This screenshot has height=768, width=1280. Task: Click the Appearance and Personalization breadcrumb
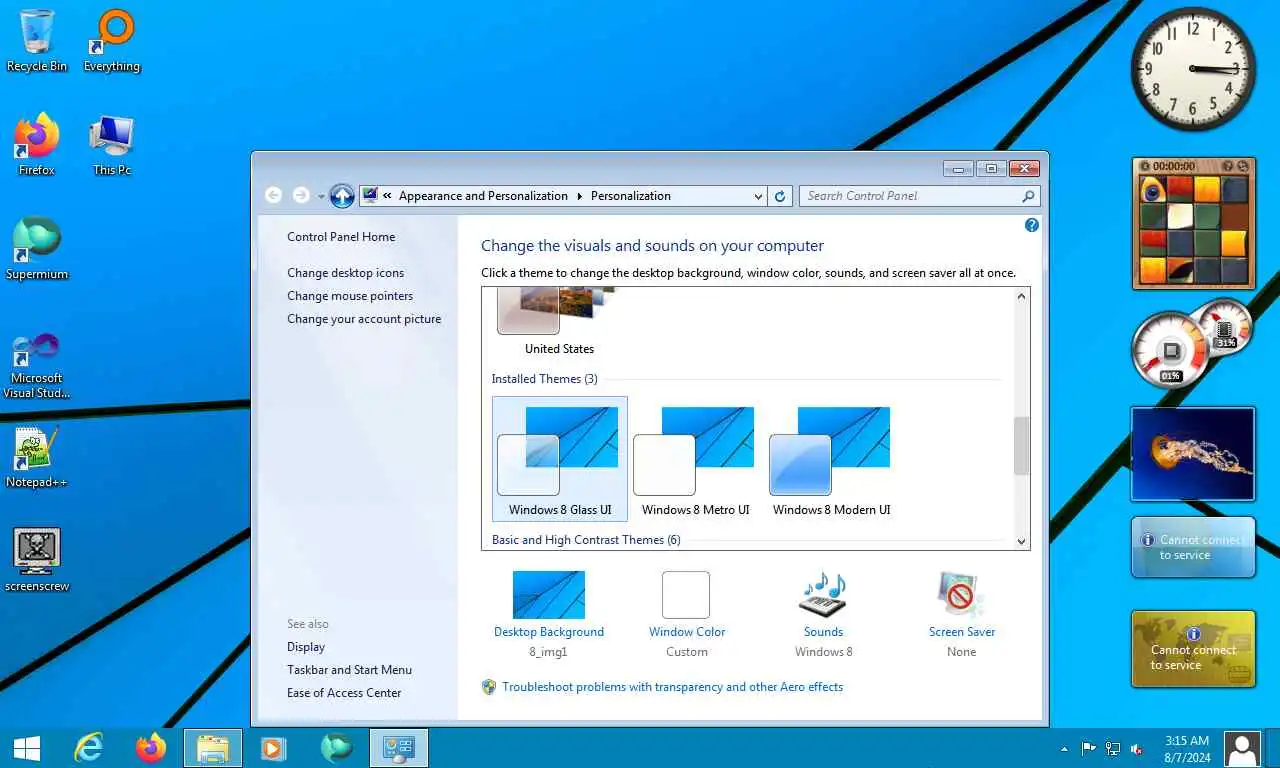coord(483,196)
